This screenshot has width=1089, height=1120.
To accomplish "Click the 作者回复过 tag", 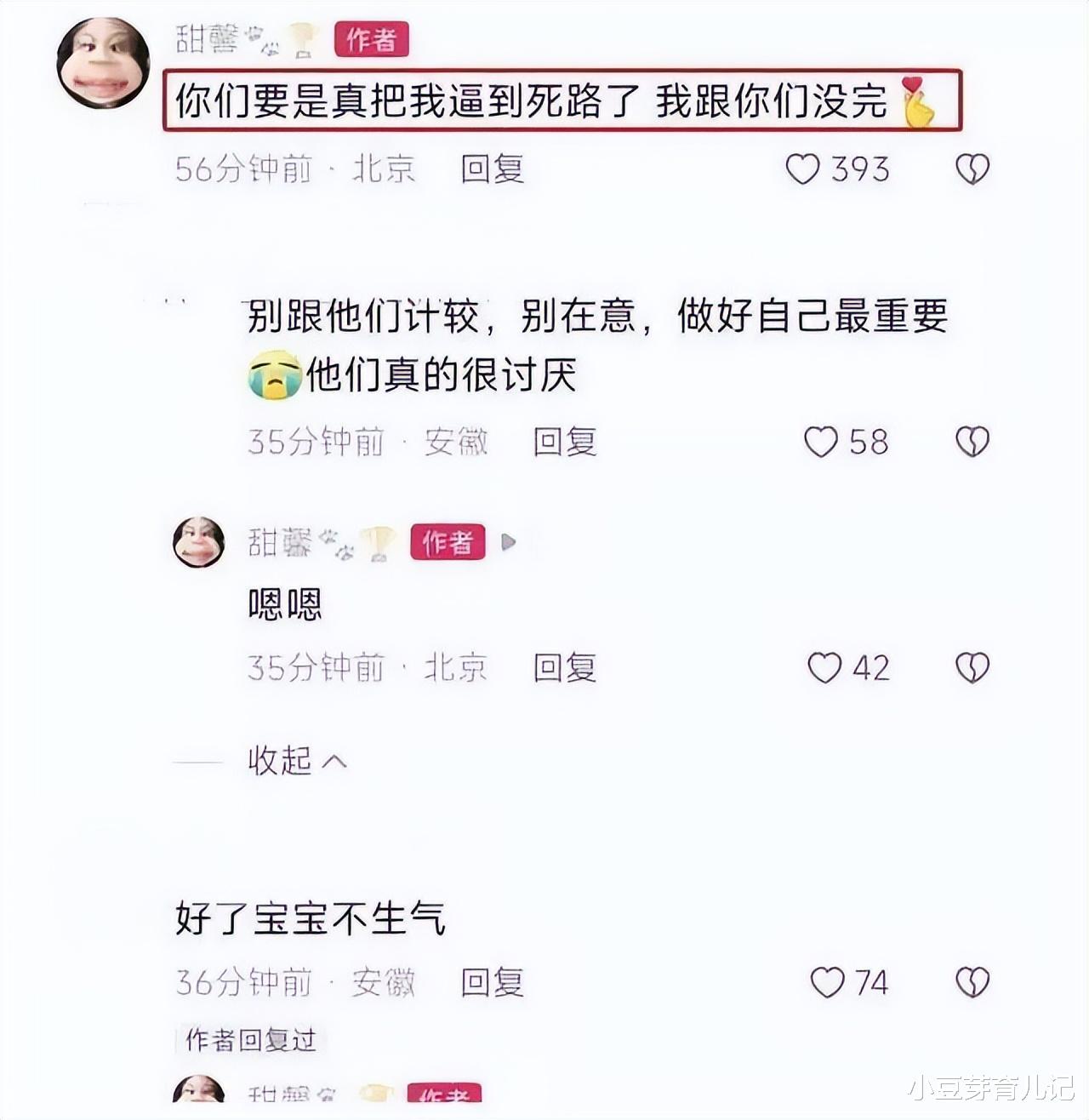I will (x=250, y=1040).
